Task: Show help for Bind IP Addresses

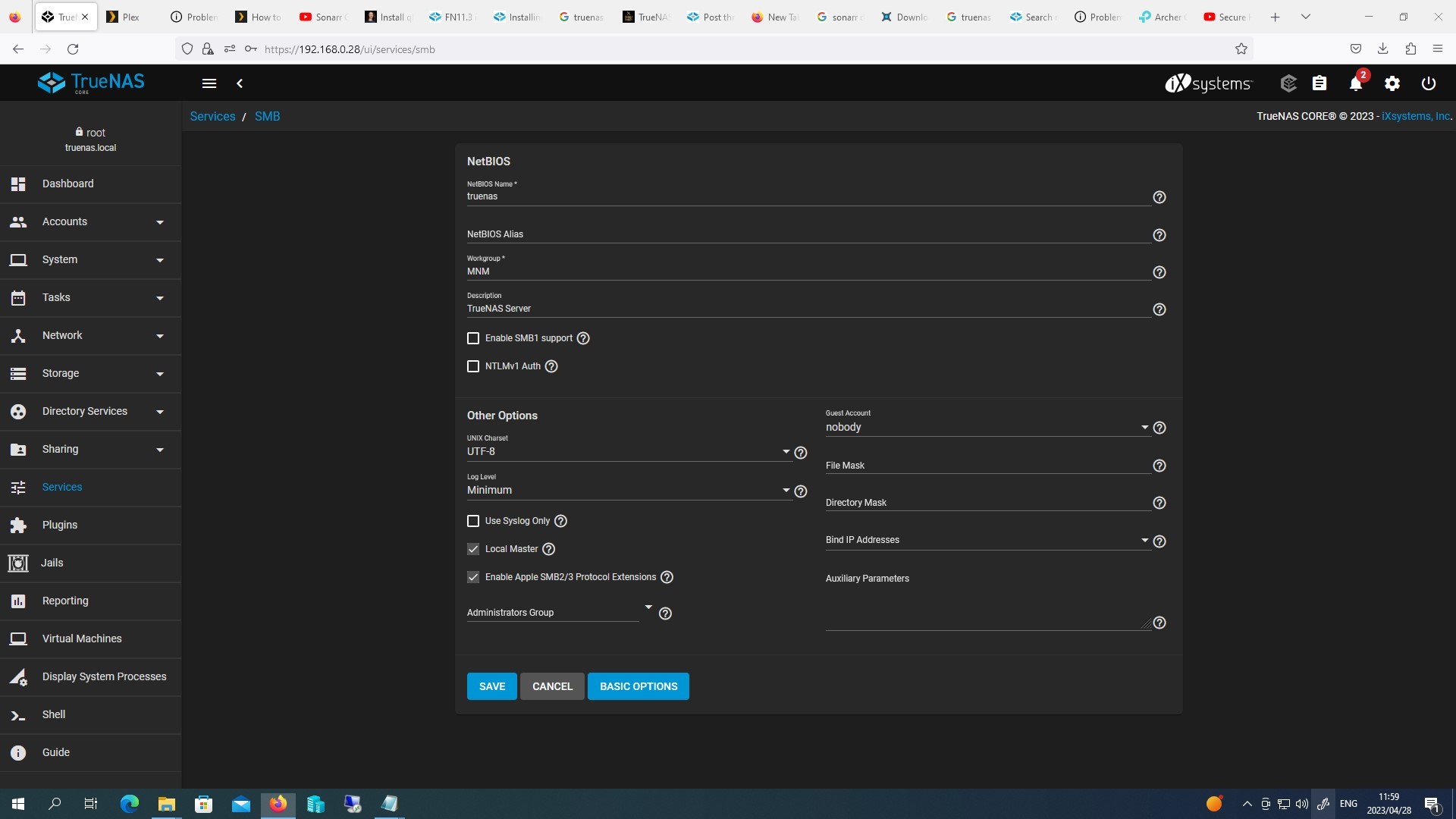Action: tap(1159, 541)
